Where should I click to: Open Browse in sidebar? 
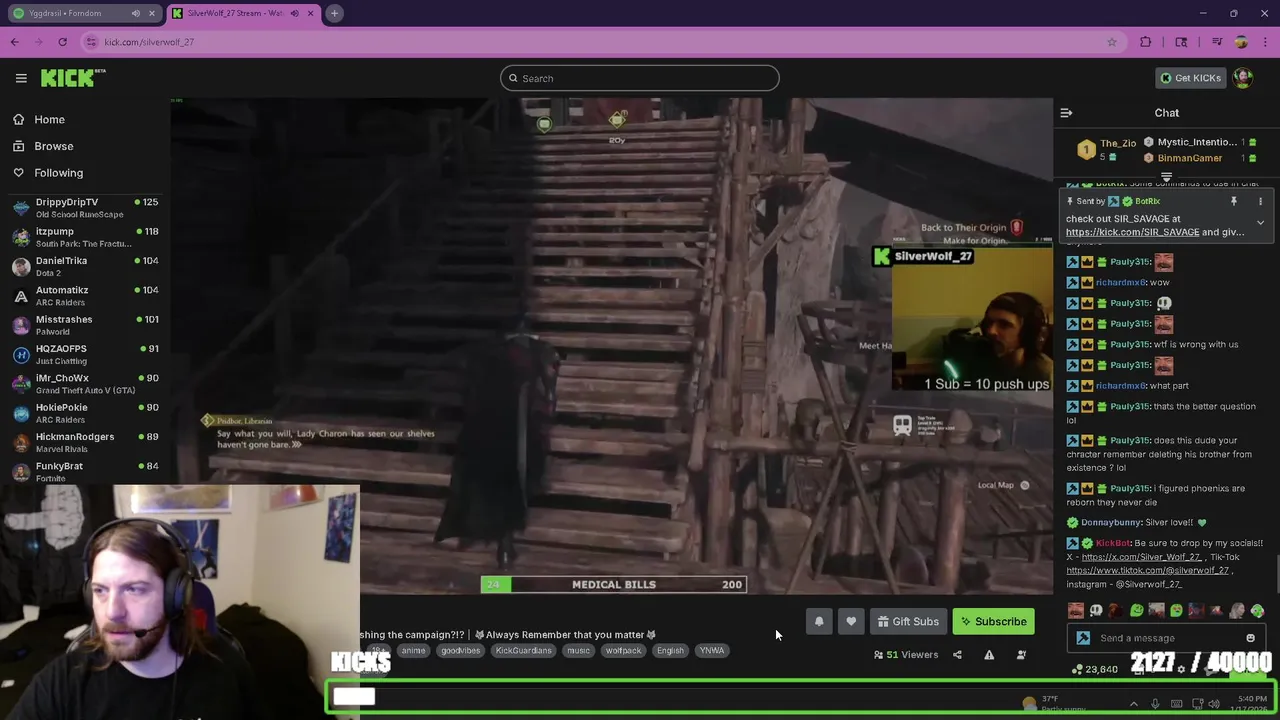(x=54, y=146)
